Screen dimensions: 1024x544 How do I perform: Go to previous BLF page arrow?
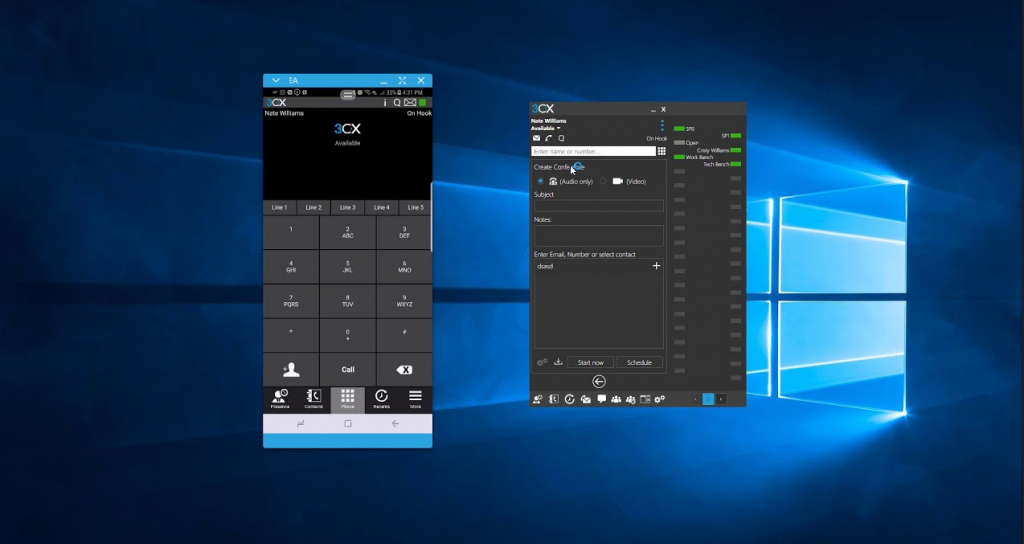696,399
